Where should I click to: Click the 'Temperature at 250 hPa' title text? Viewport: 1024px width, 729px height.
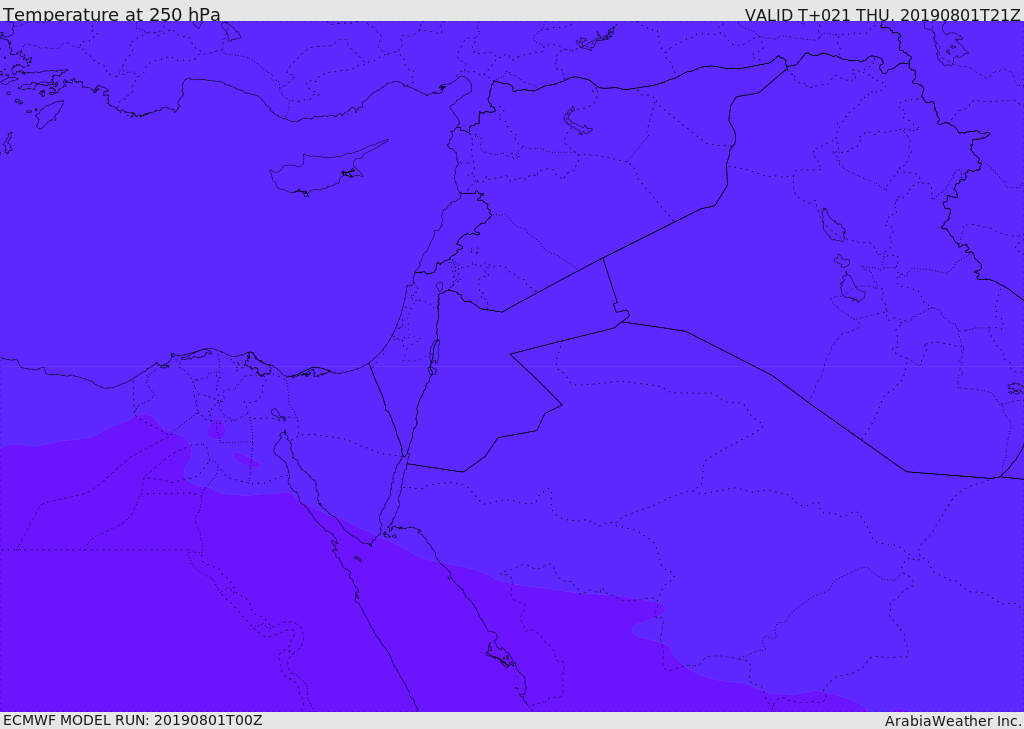(x=112, y=14)
